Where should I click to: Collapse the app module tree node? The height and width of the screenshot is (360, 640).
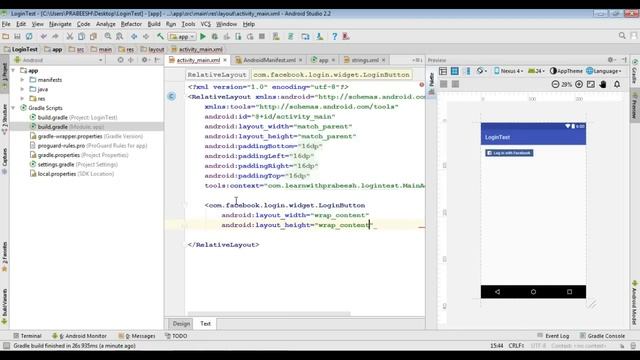13,70
